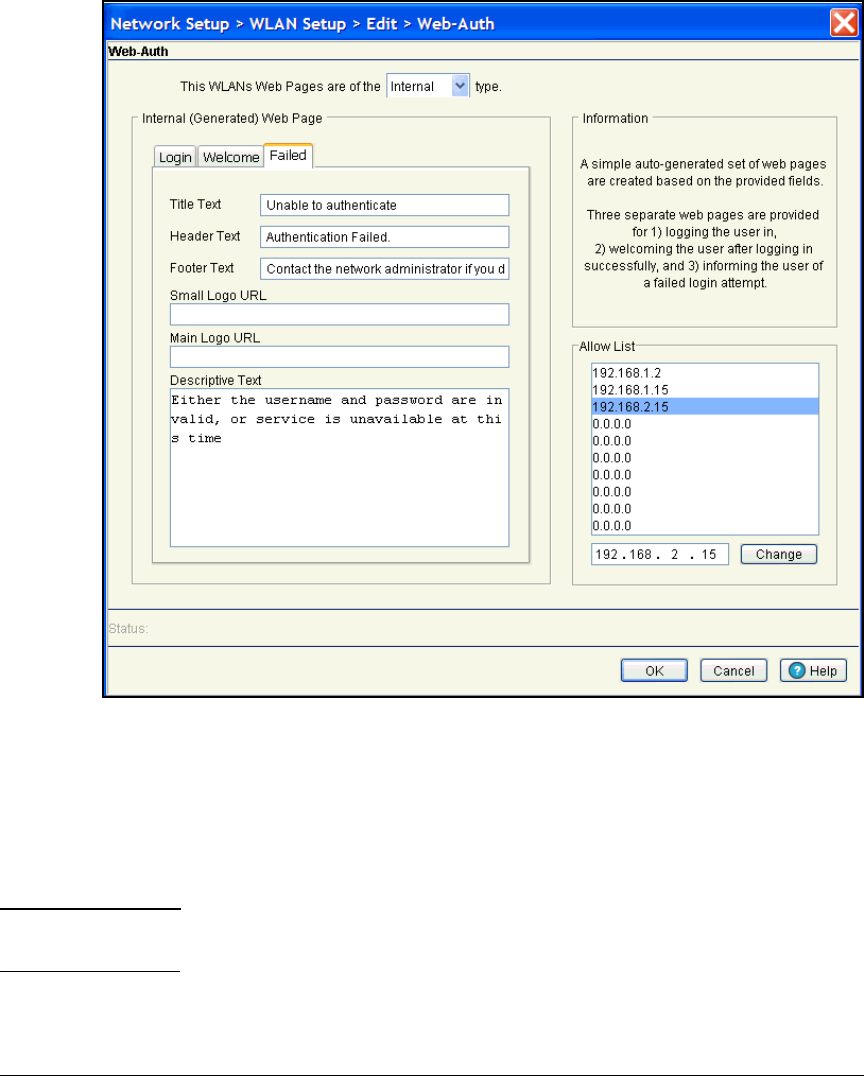
Task: Open the Internal web page type dropdown
Action: tap(428, 86)
